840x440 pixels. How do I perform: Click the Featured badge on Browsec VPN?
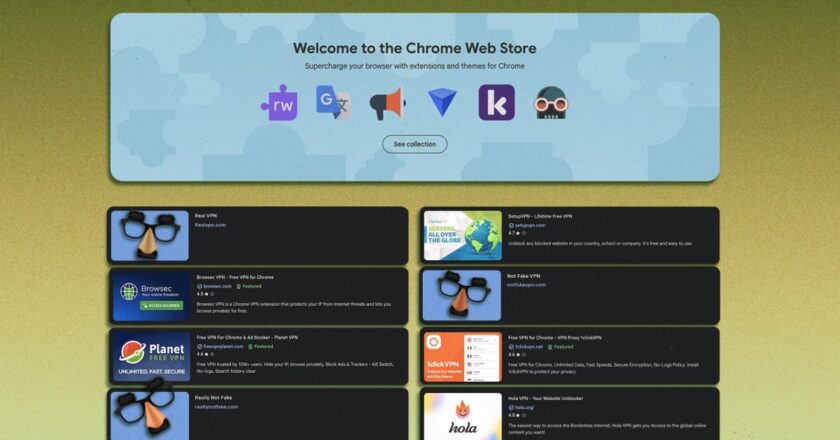click(x=249, y=286)
